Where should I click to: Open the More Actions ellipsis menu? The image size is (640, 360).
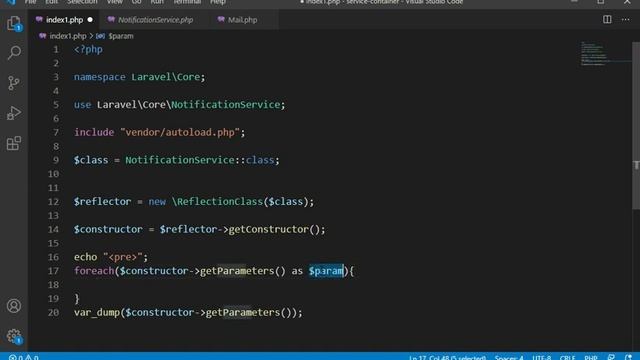coord(625,19)
